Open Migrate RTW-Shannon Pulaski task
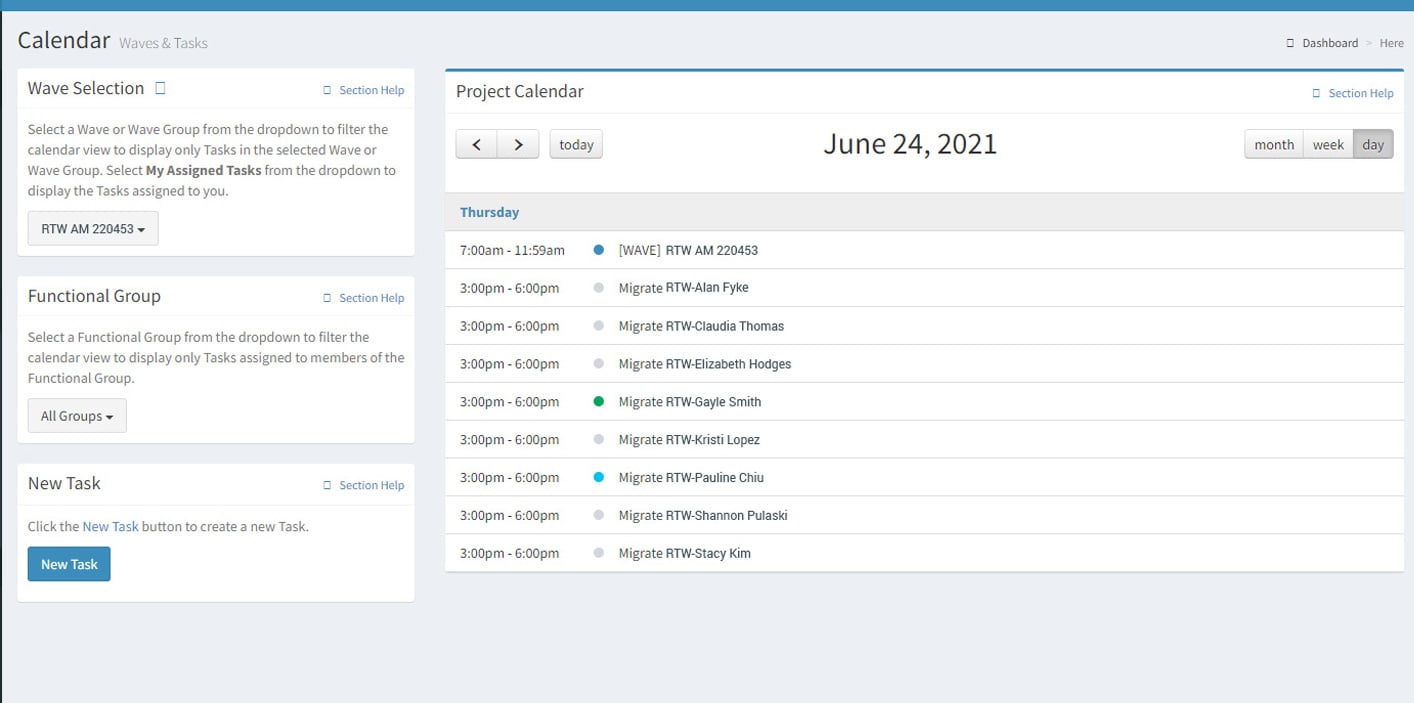 [x=703, y=516]
